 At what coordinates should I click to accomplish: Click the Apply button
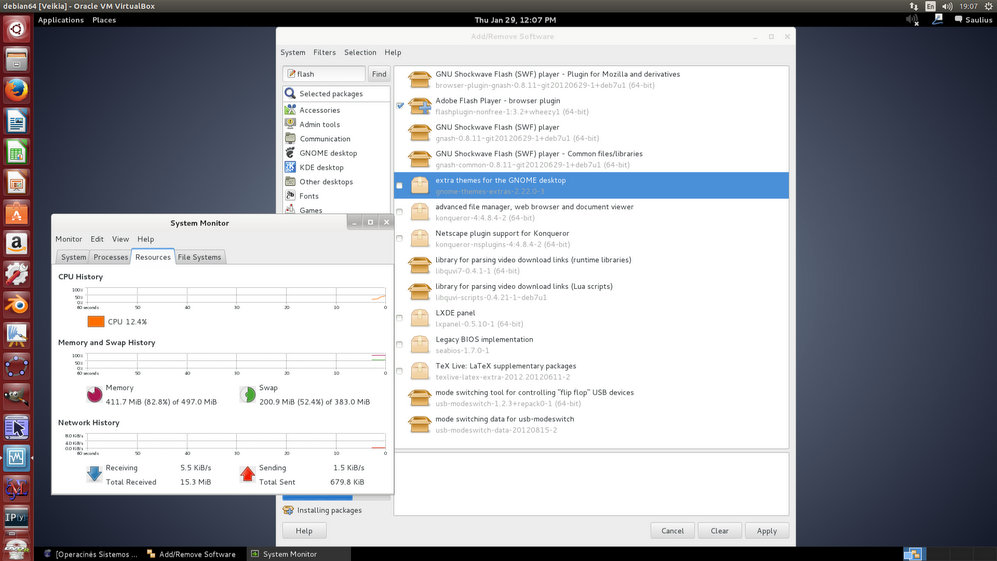pos(766,531)
